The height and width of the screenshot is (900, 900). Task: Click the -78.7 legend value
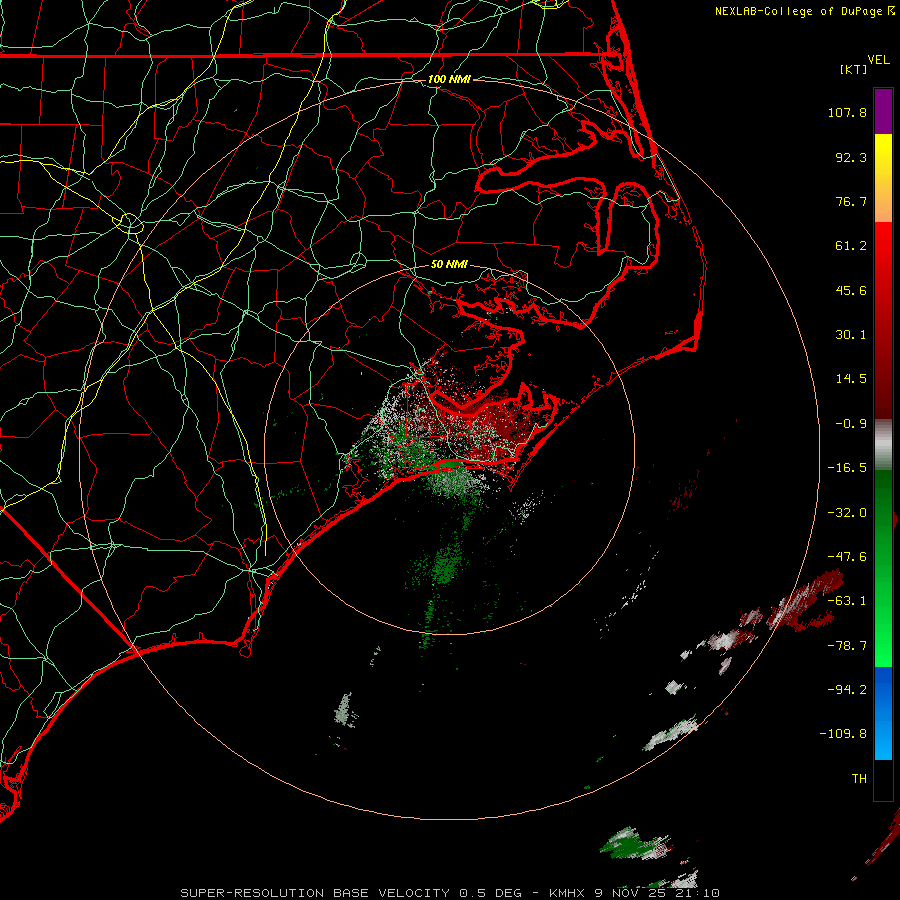pos(847,646)
